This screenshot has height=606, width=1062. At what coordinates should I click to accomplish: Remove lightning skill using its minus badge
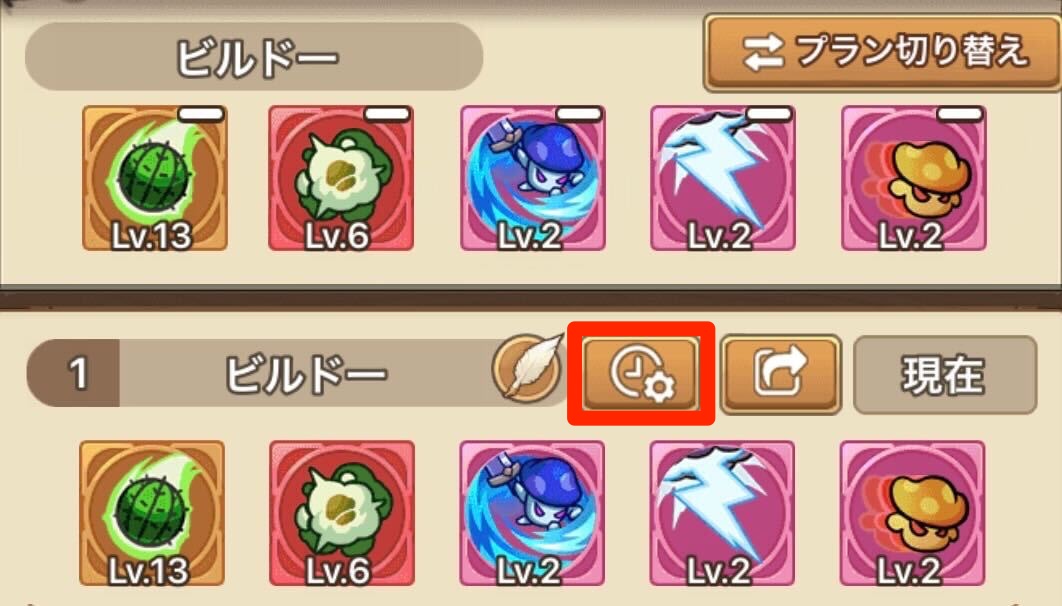pos(769,114)
